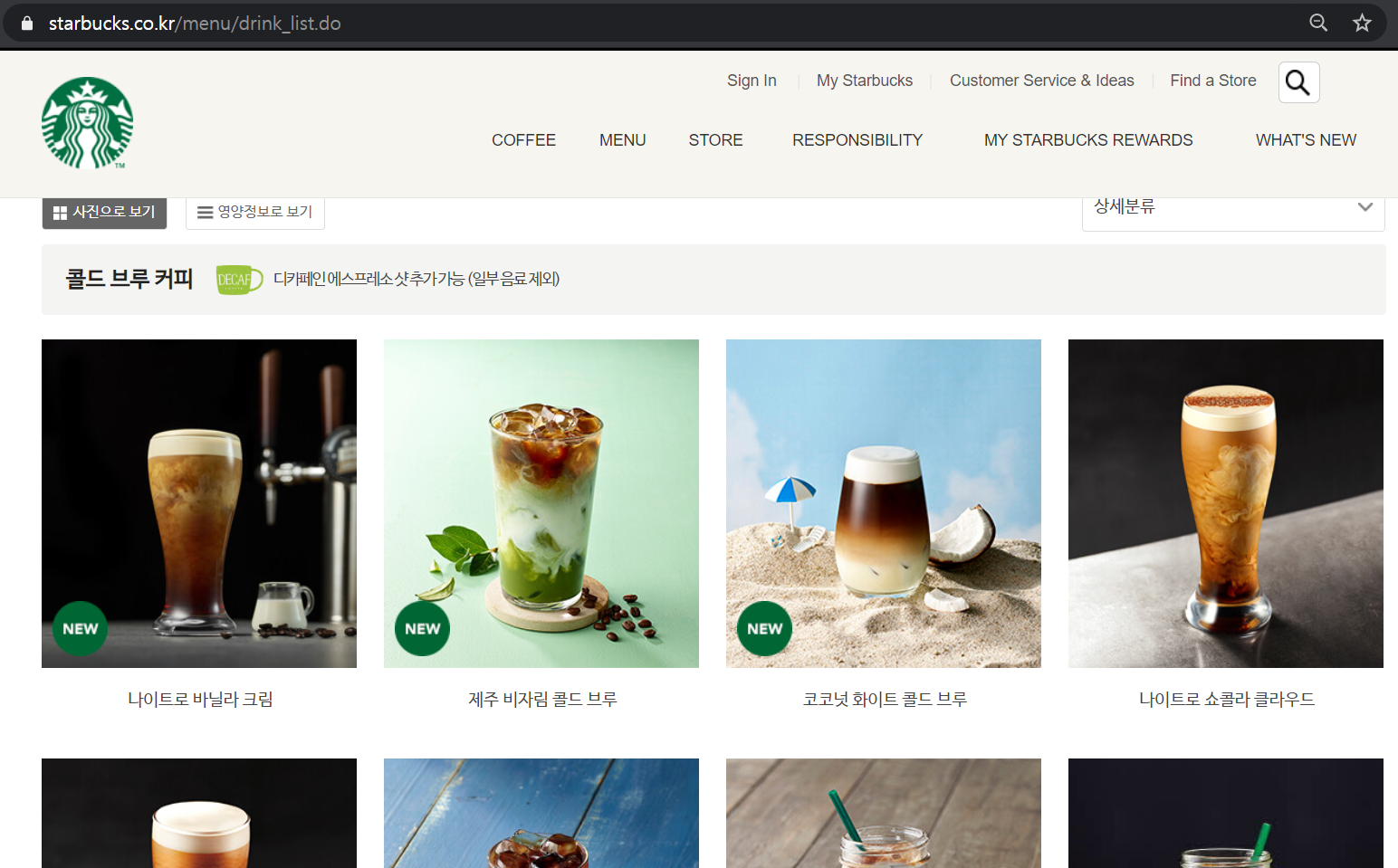
Task: Click the NEW badge on 코코넛 화이트 콜드 브루
Action: tap(765, 628)
